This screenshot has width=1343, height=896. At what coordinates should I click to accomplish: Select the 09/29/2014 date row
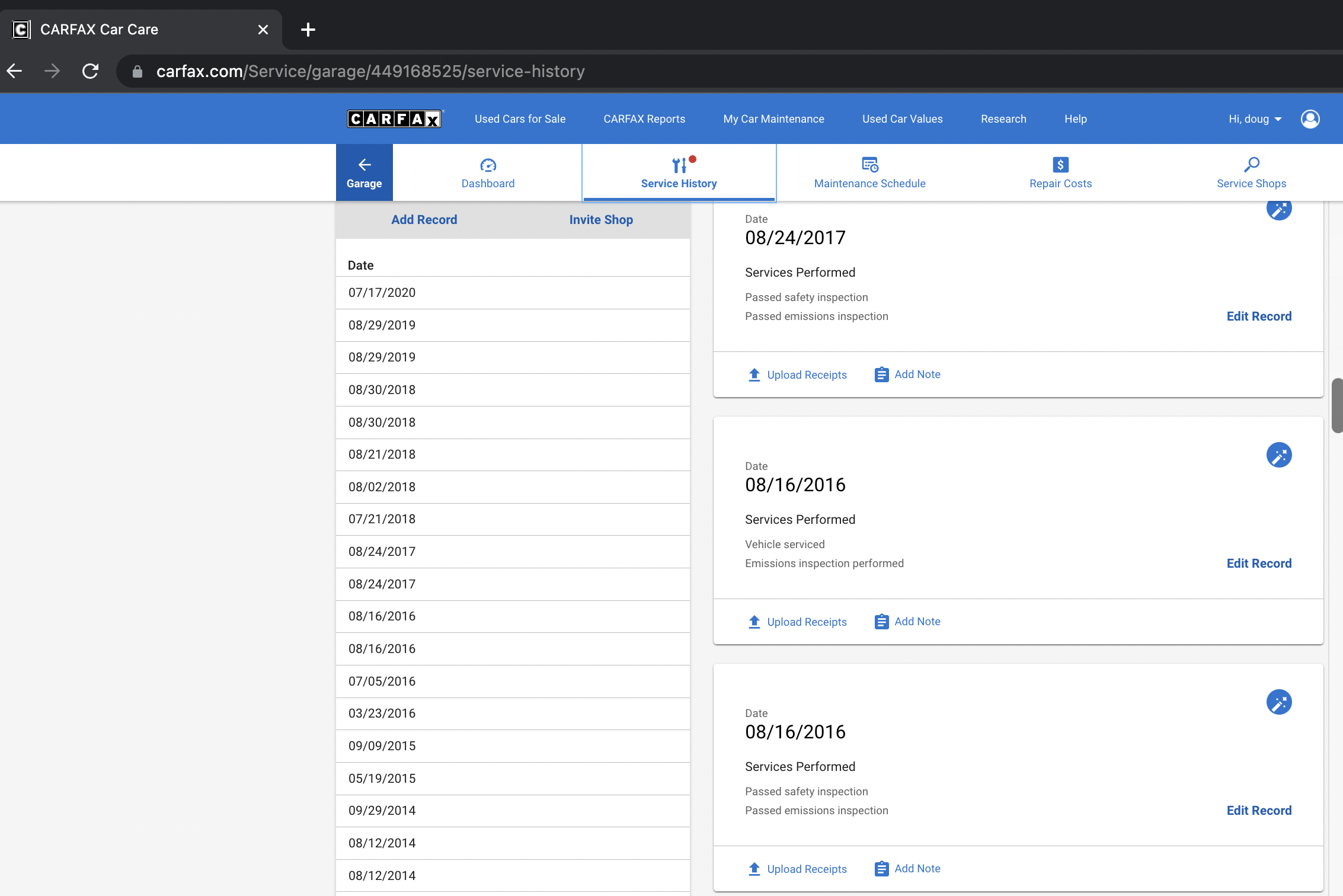tap(513, 811)
